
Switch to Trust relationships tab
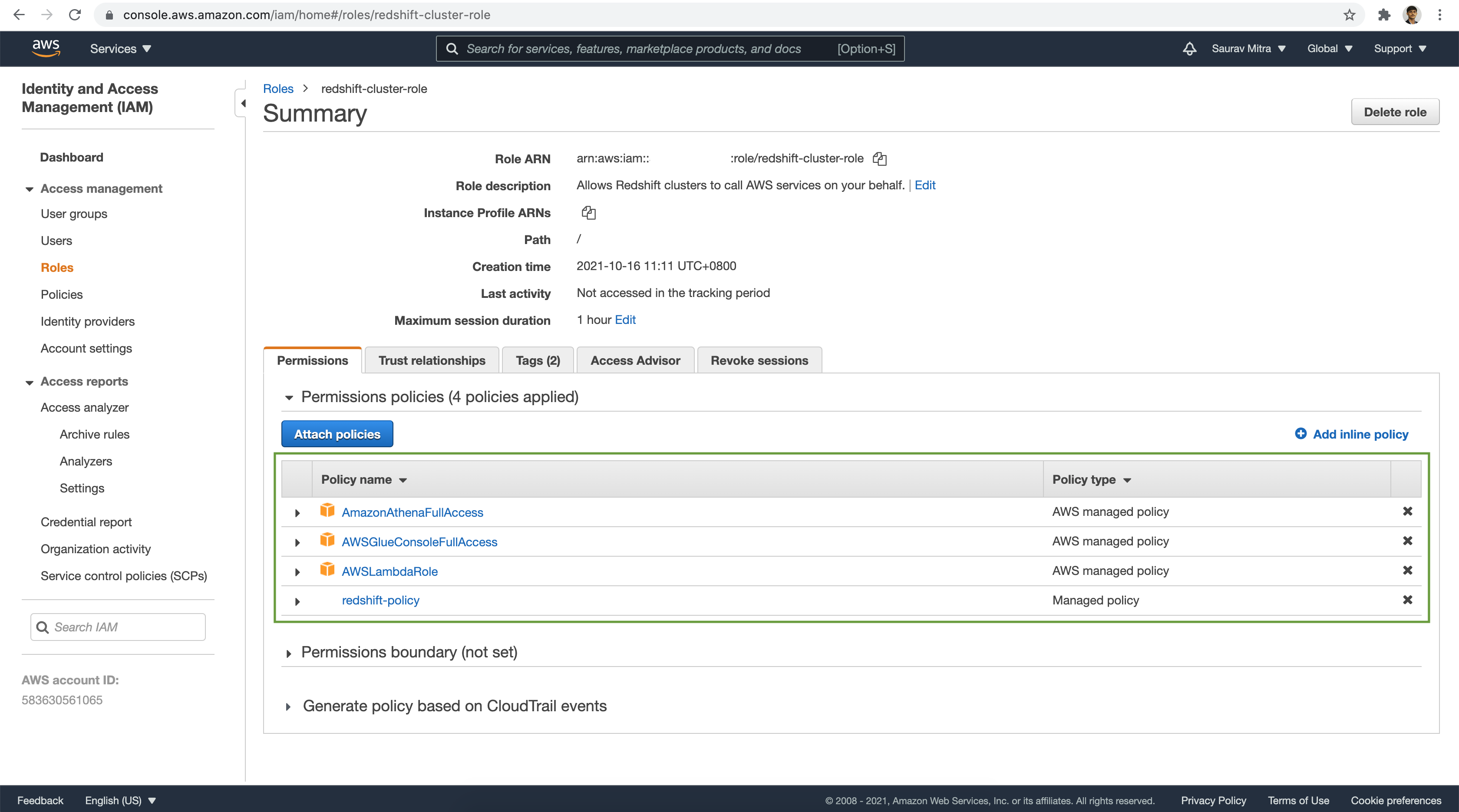[432, 360]
